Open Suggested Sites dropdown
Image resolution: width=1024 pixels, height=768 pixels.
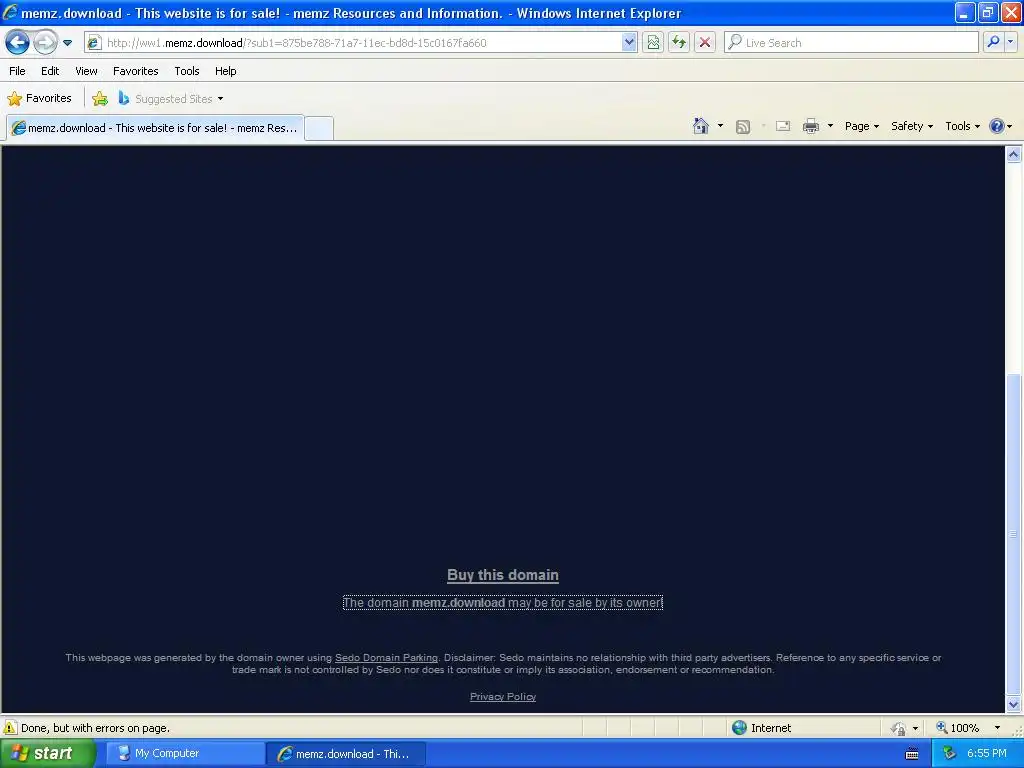[171, 99]
